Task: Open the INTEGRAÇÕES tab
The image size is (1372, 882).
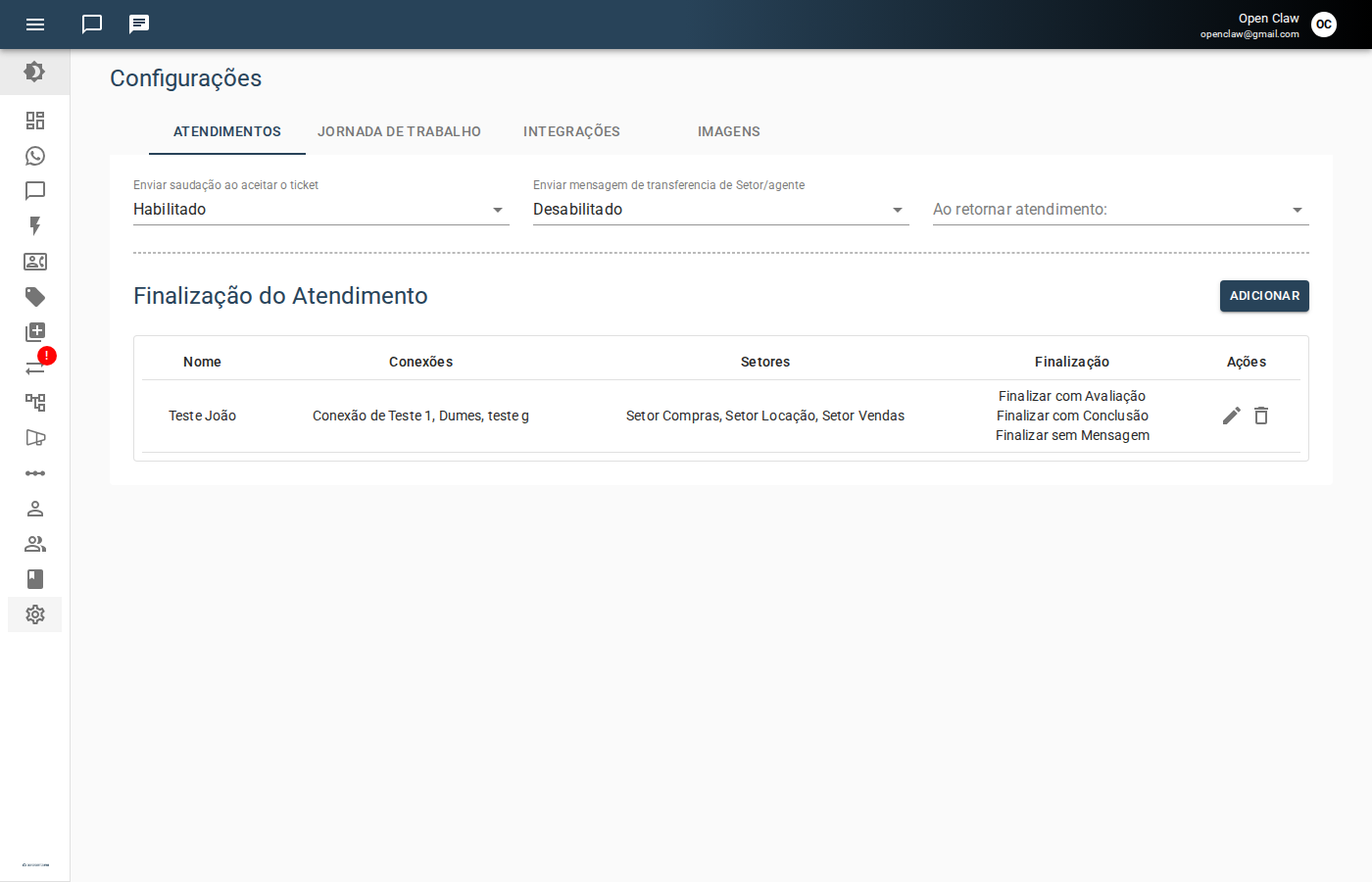Action: 571,131
